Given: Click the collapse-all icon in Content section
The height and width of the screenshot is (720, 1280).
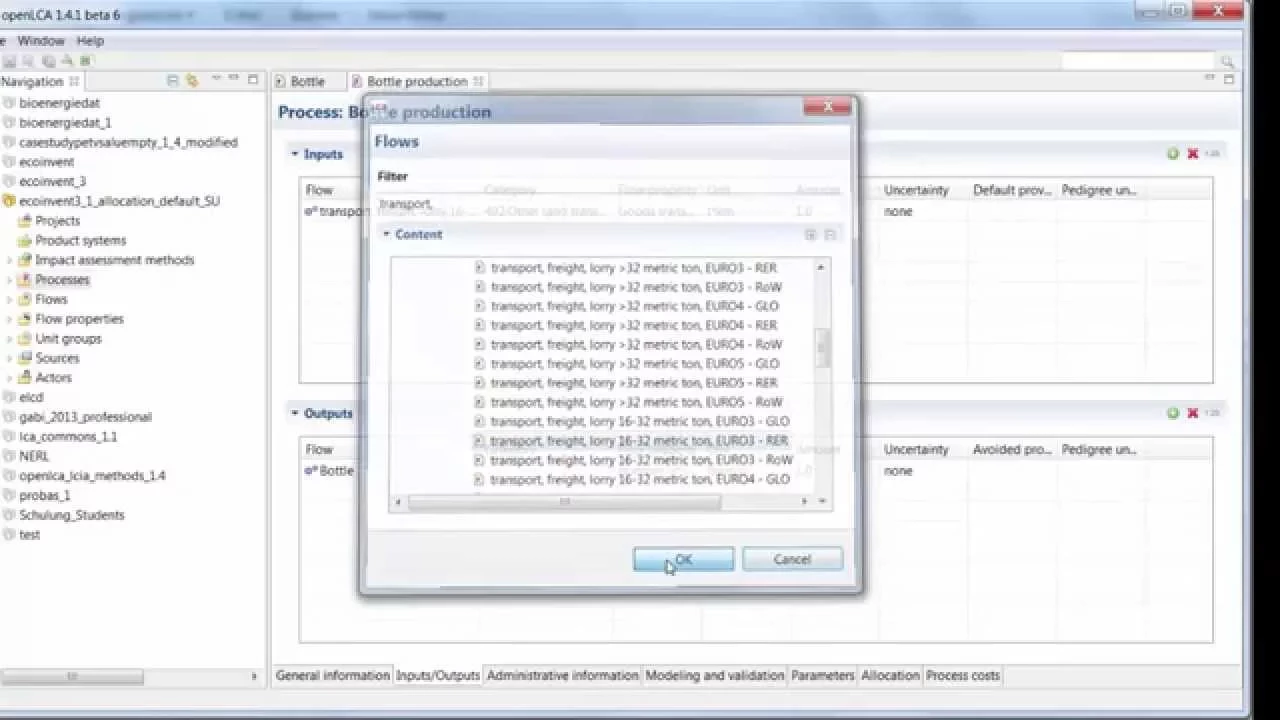Looking at the screenshot, I should click(x=829, y=235).
